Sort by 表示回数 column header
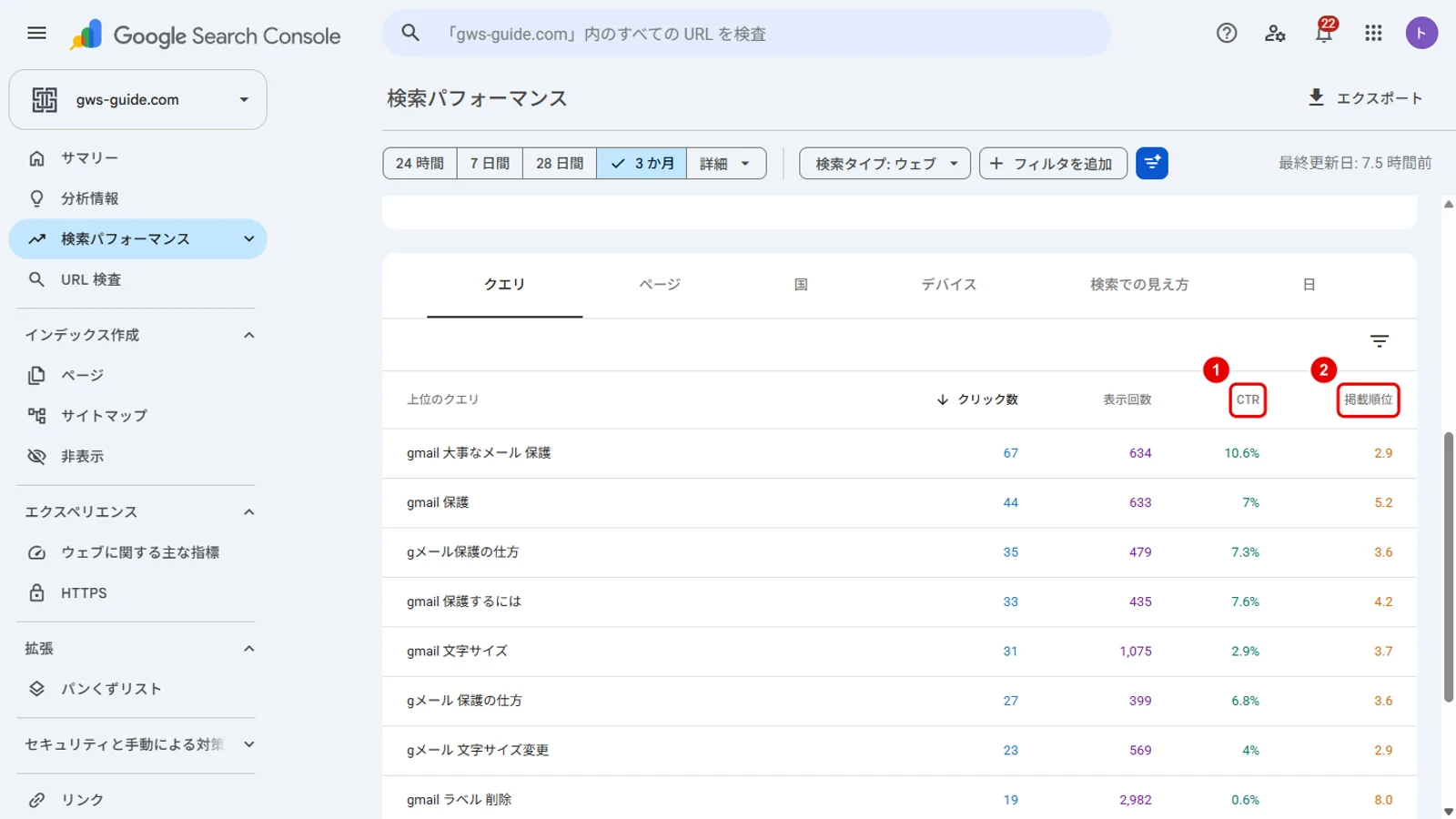The width and height of the screenshot is (1456, 819). point(1127,399)
